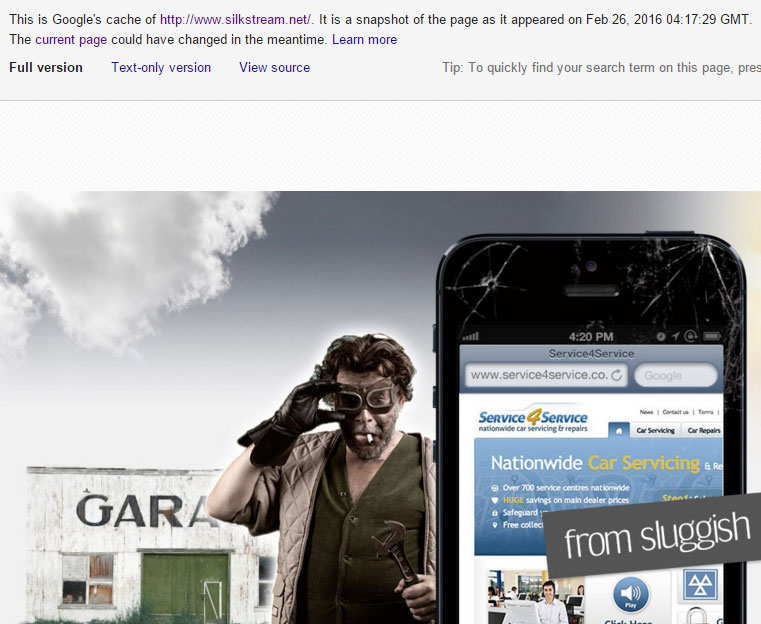Open the 'current page' link
Viewport: 761px width, 624px height.
(x=71, y=40)
